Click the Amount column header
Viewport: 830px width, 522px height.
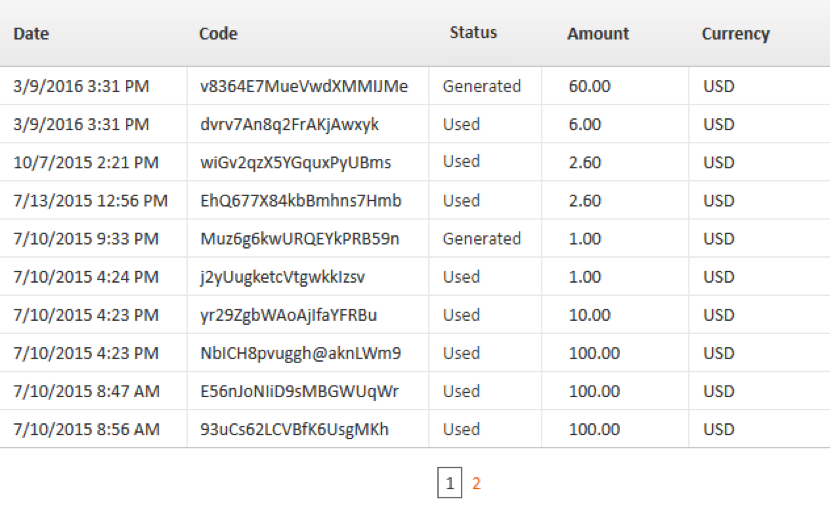tap(598, 34)
